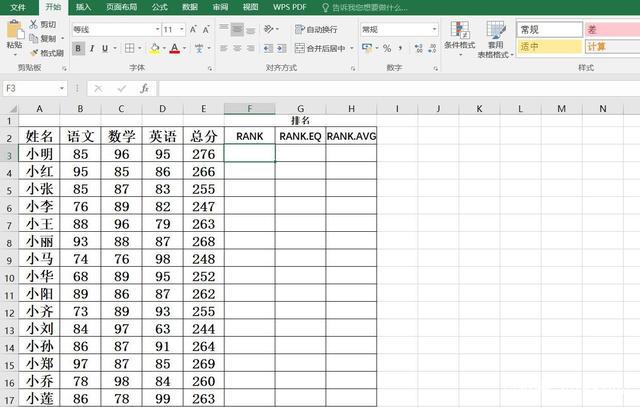Open Format as Table (套用表格格式)
Image resolution: width=640 pixels, height=407 pixels.
click(496, 39)
